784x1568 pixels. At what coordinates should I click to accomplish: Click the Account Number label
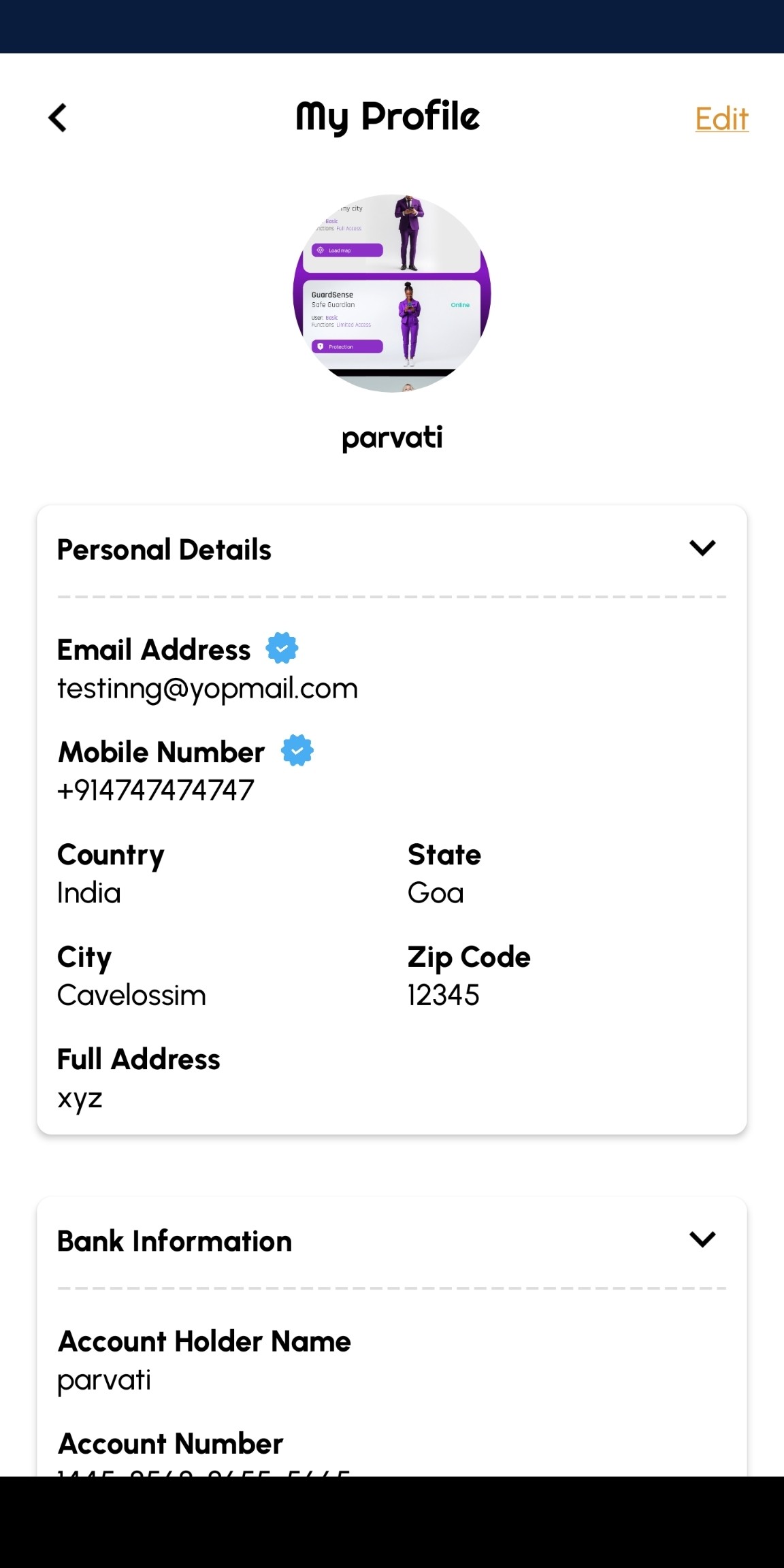[170, 1443]
